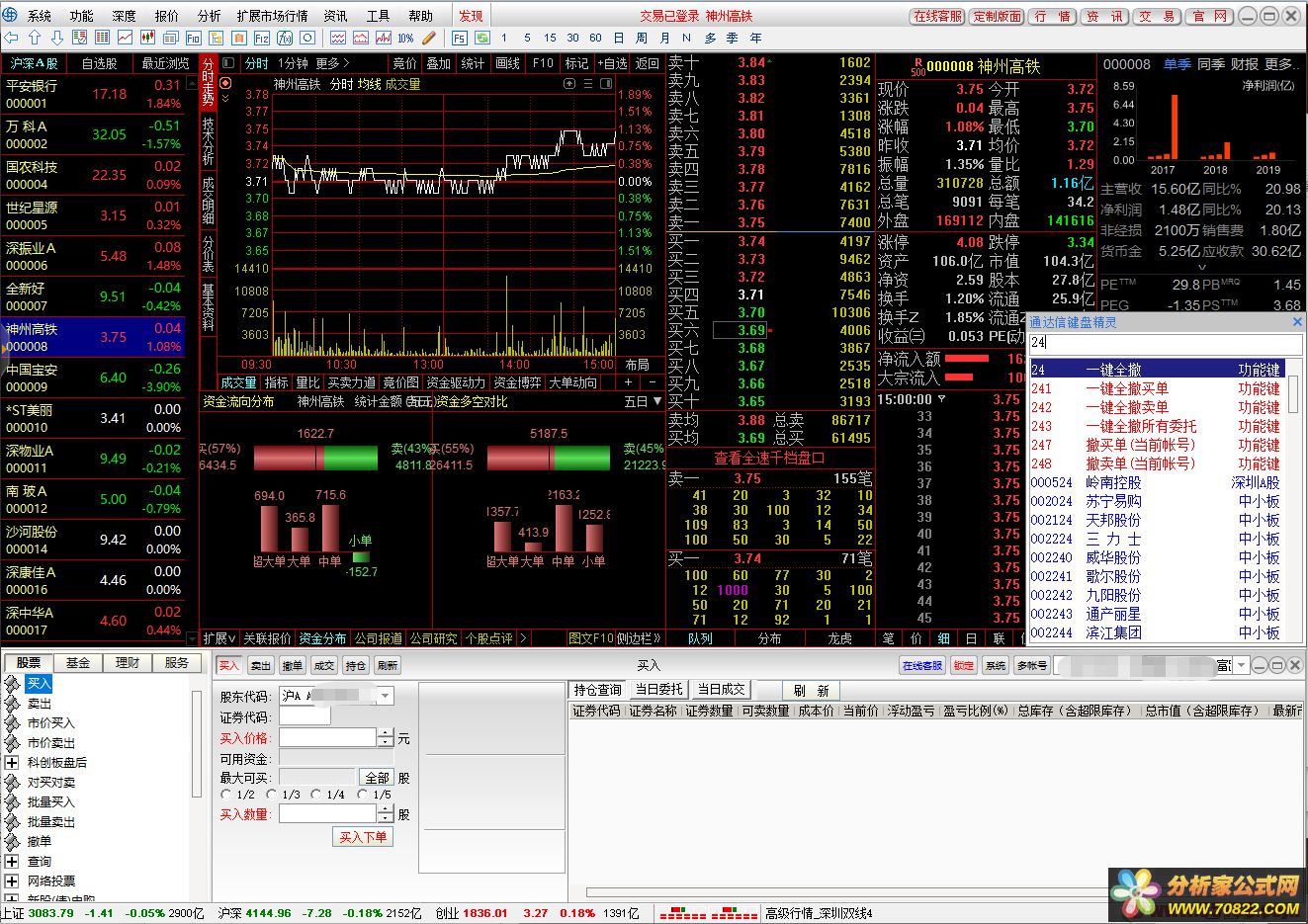The width and height of the screenshot is (1308, 924).
Task: Click the up arrow toolbar icon
Action: (35, 38)
